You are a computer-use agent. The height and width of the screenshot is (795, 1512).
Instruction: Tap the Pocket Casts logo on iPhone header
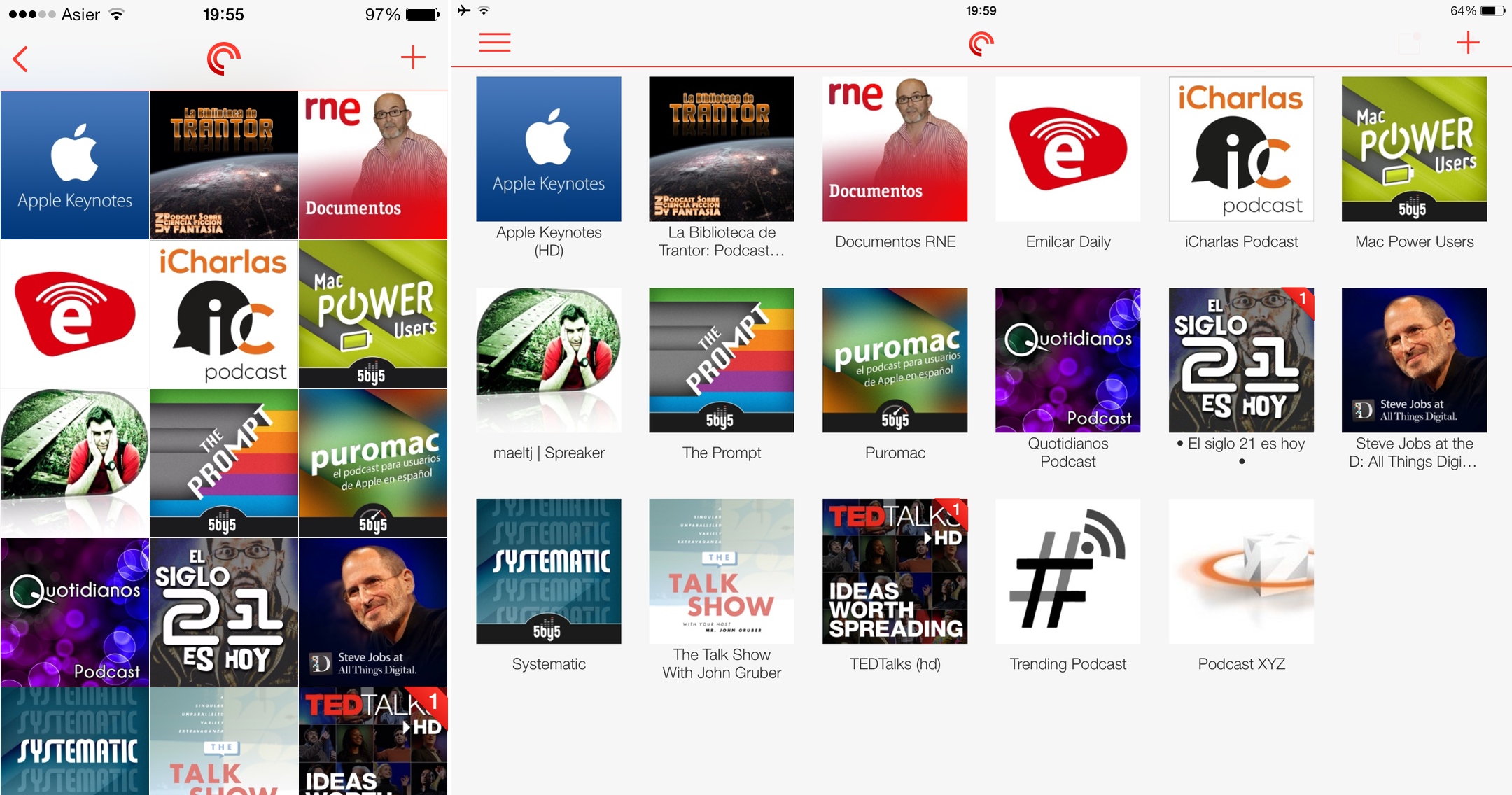tap(224, 58)
